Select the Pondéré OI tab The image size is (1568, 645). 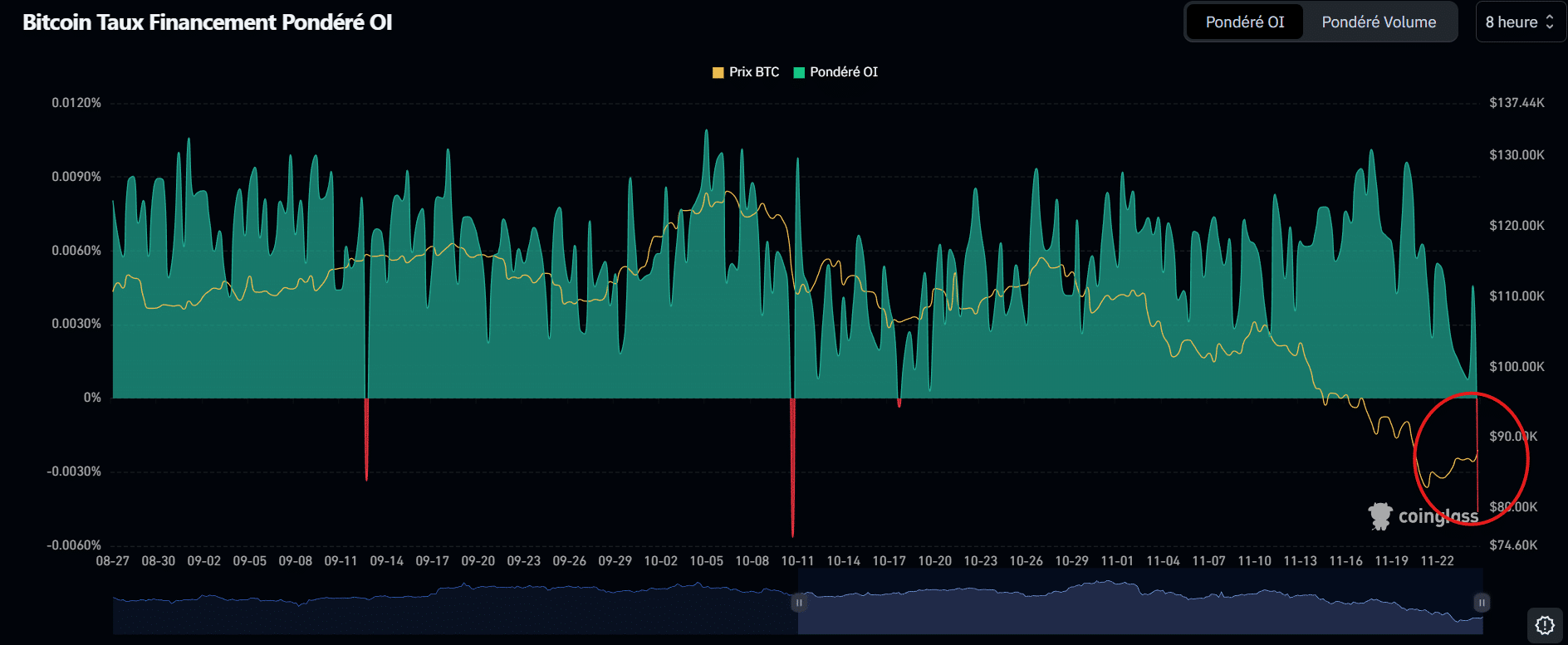(1244, 22)
